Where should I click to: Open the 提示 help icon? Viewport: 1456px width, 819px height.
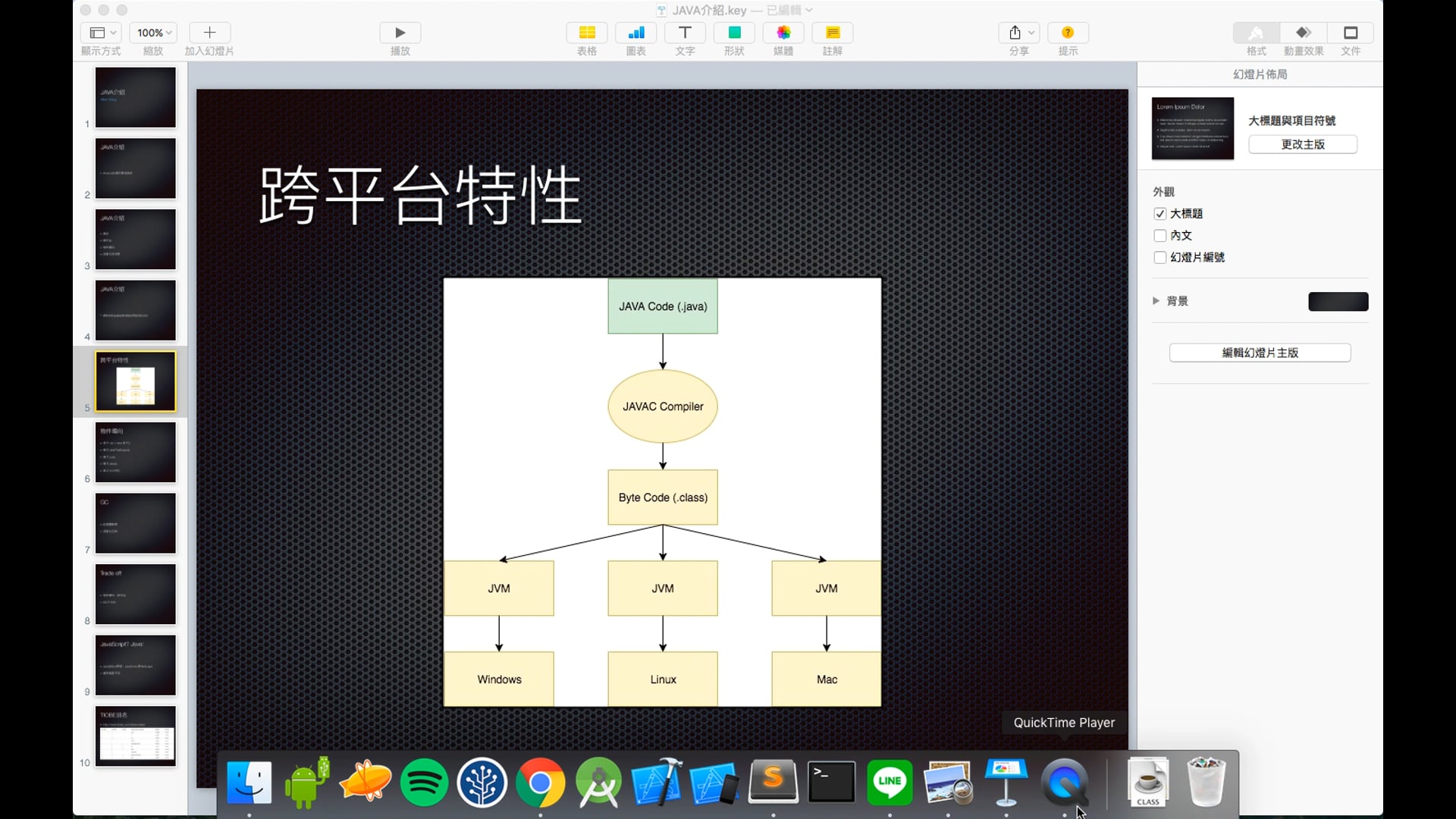click(x=1068, y=33)
